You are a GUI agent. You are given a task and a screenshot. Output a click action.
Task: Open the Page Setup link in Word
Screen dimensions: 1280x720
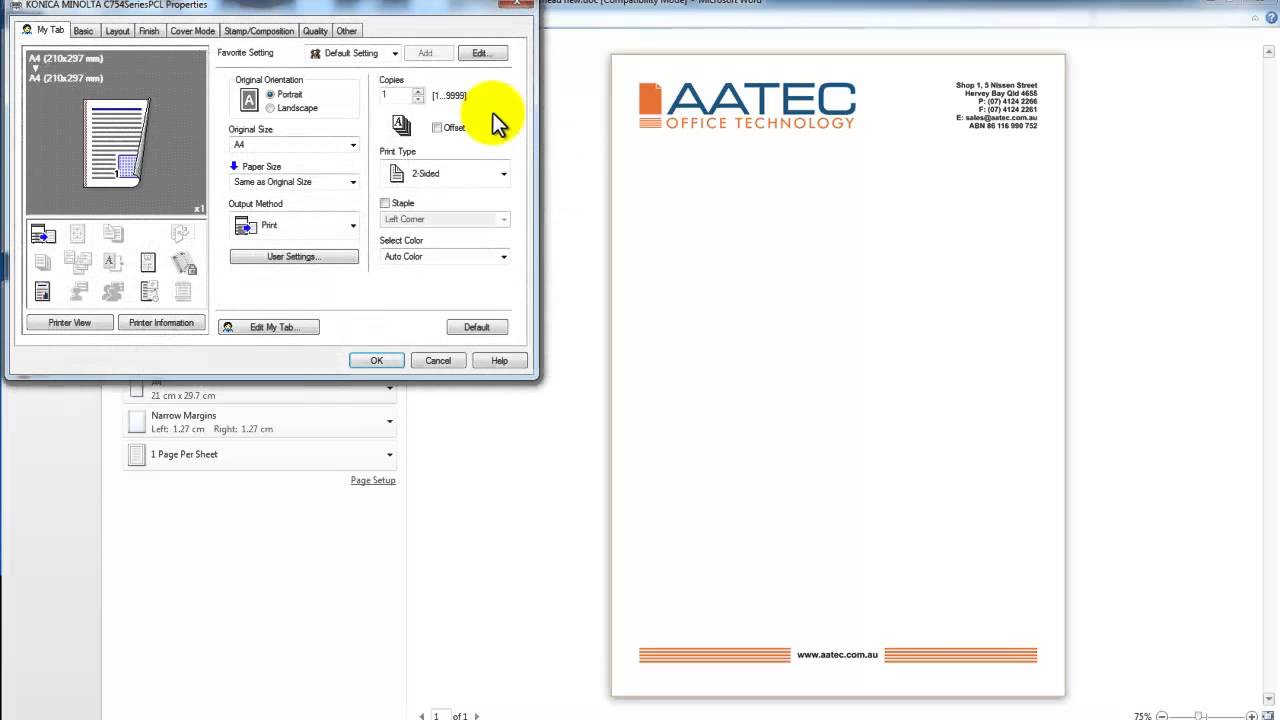pyautogui.click(x=373, y=480)
